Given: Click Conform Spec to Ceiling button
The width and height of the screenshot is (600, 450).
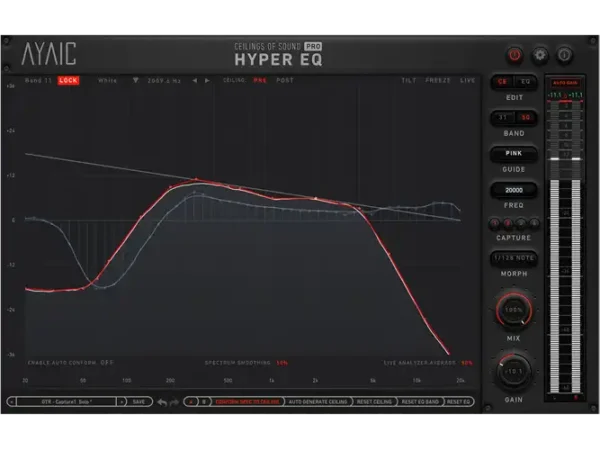Looking at the screenshot, I should [248, 402].
